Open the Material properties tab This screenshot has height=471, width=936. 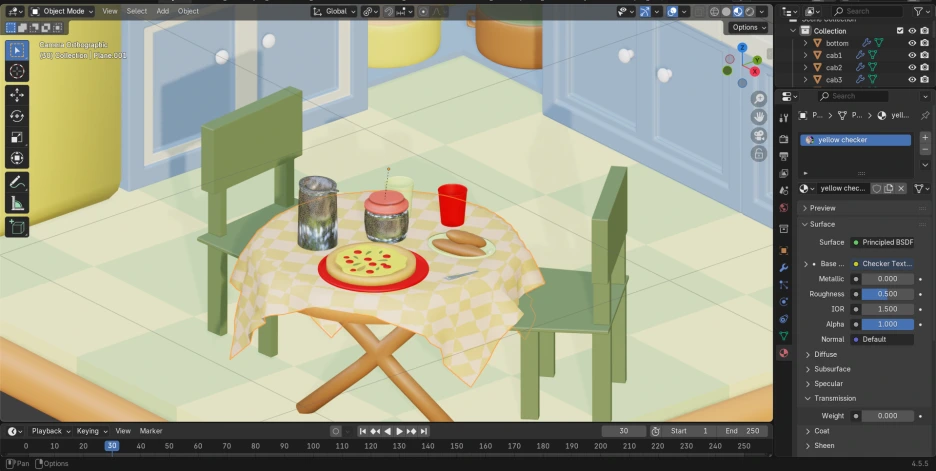pyautogui.click(x=784, y=353)
